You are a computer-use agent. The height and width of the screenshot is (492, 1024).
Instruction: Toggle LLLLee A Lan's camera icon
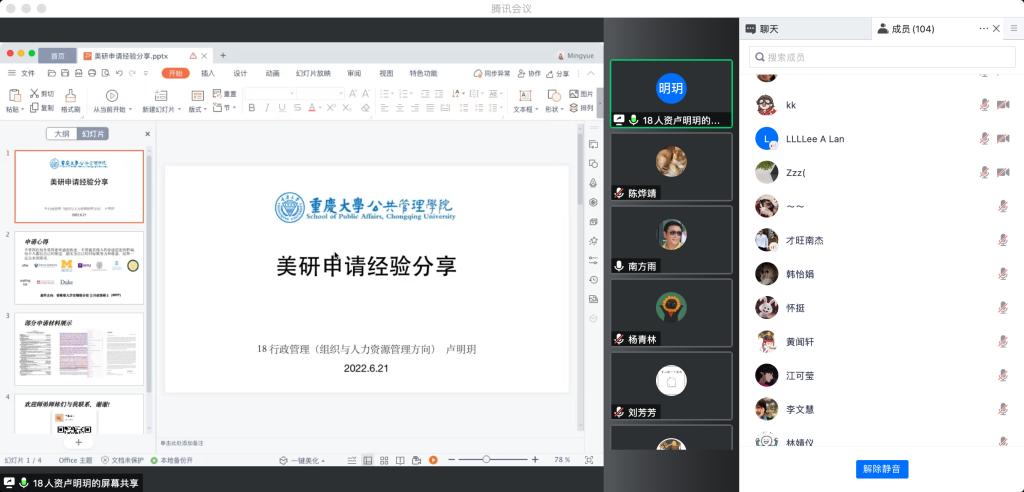click(x=1002, y=139)
